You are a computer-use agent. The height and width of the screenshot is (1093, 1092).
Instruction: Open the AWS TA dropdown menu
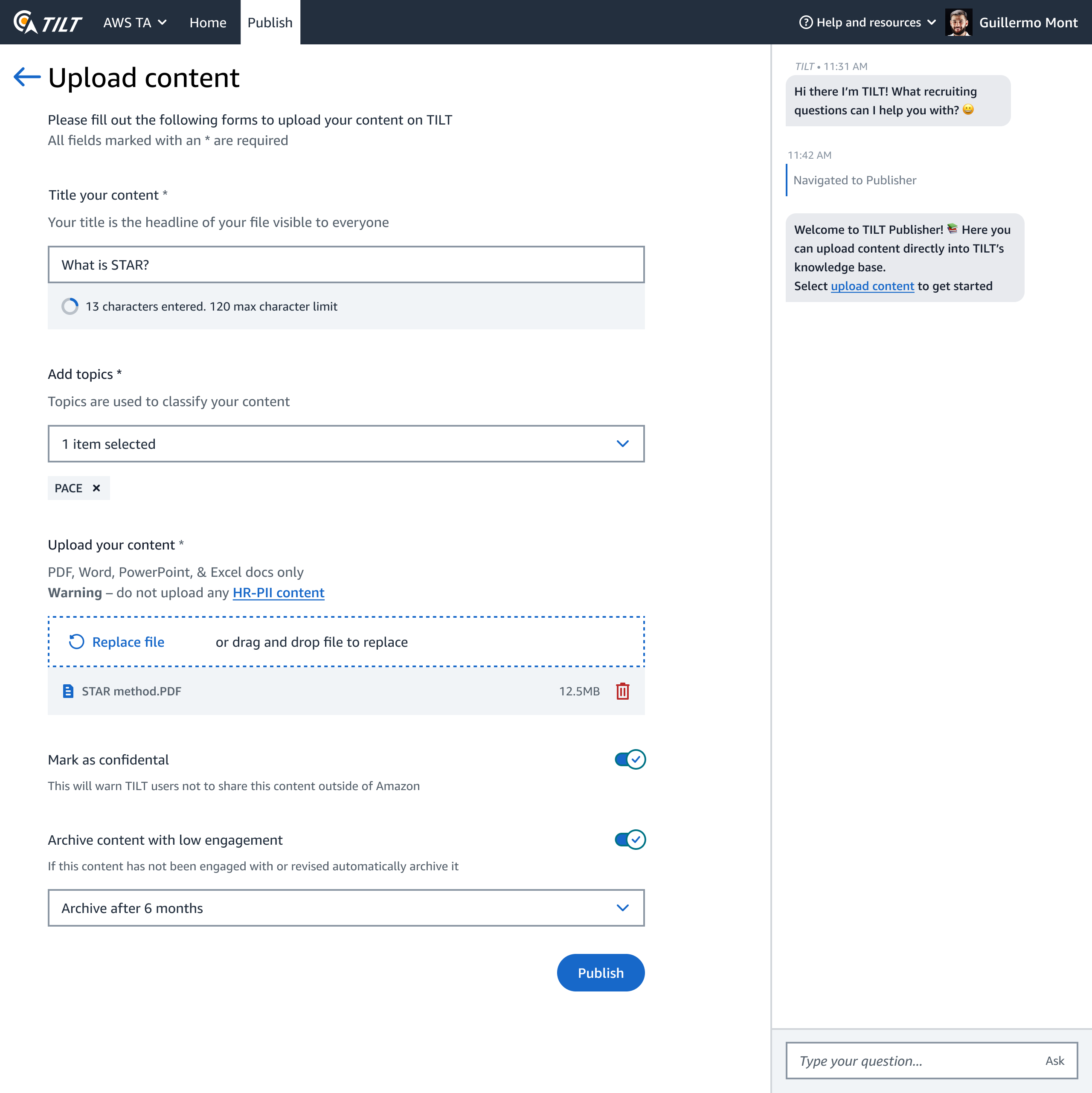[x=135, y=23]
